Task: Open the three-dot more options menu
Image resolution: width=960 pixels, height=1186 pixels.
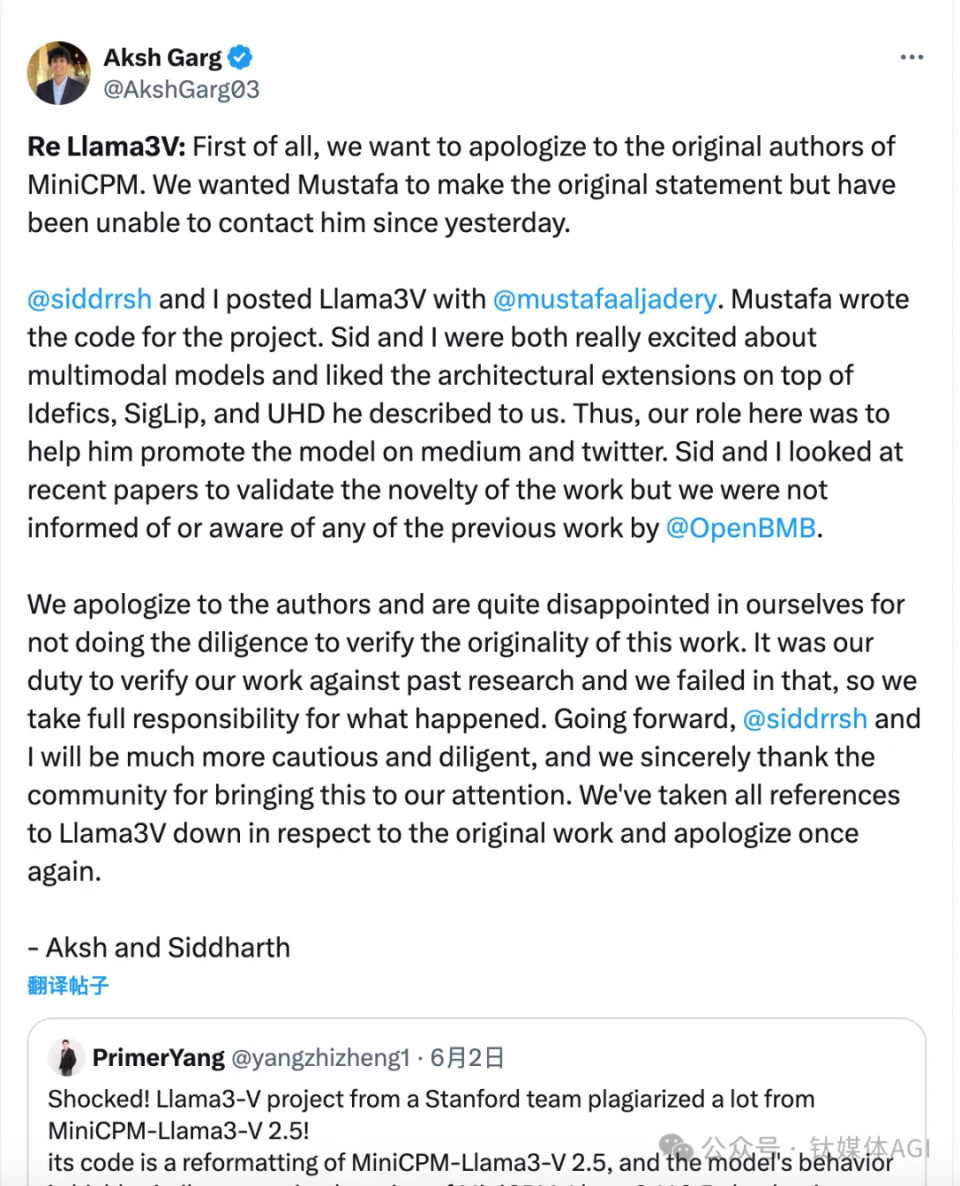Action: [911, 58]
